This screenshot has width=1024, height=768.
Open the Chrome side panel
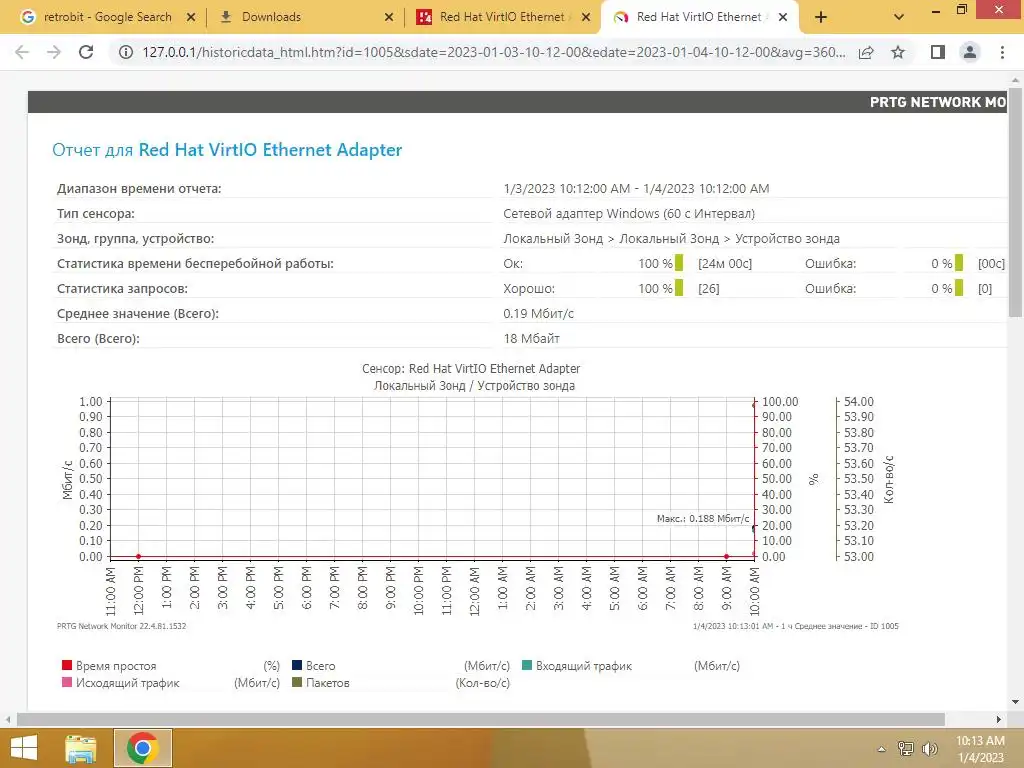[938, 52]
